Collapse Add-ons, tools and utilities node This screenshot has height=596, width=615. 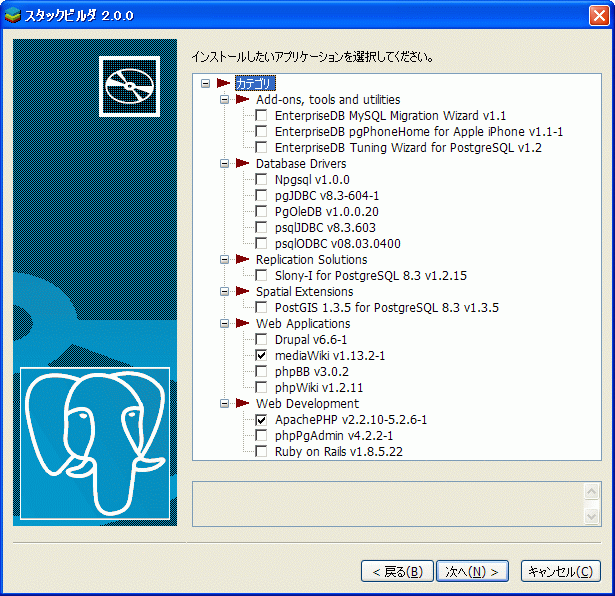[x=224, y=99]
